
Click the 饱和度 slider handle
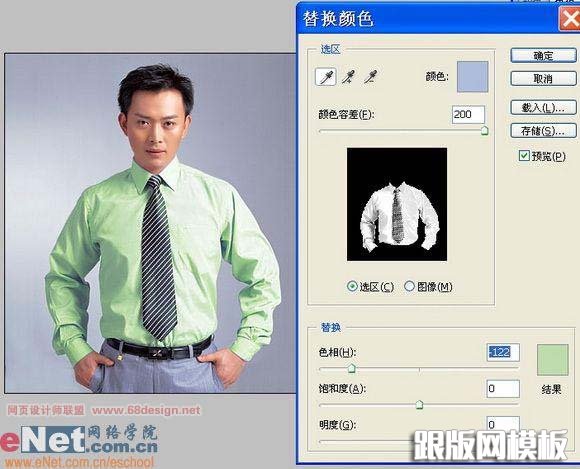click(419, 404)
